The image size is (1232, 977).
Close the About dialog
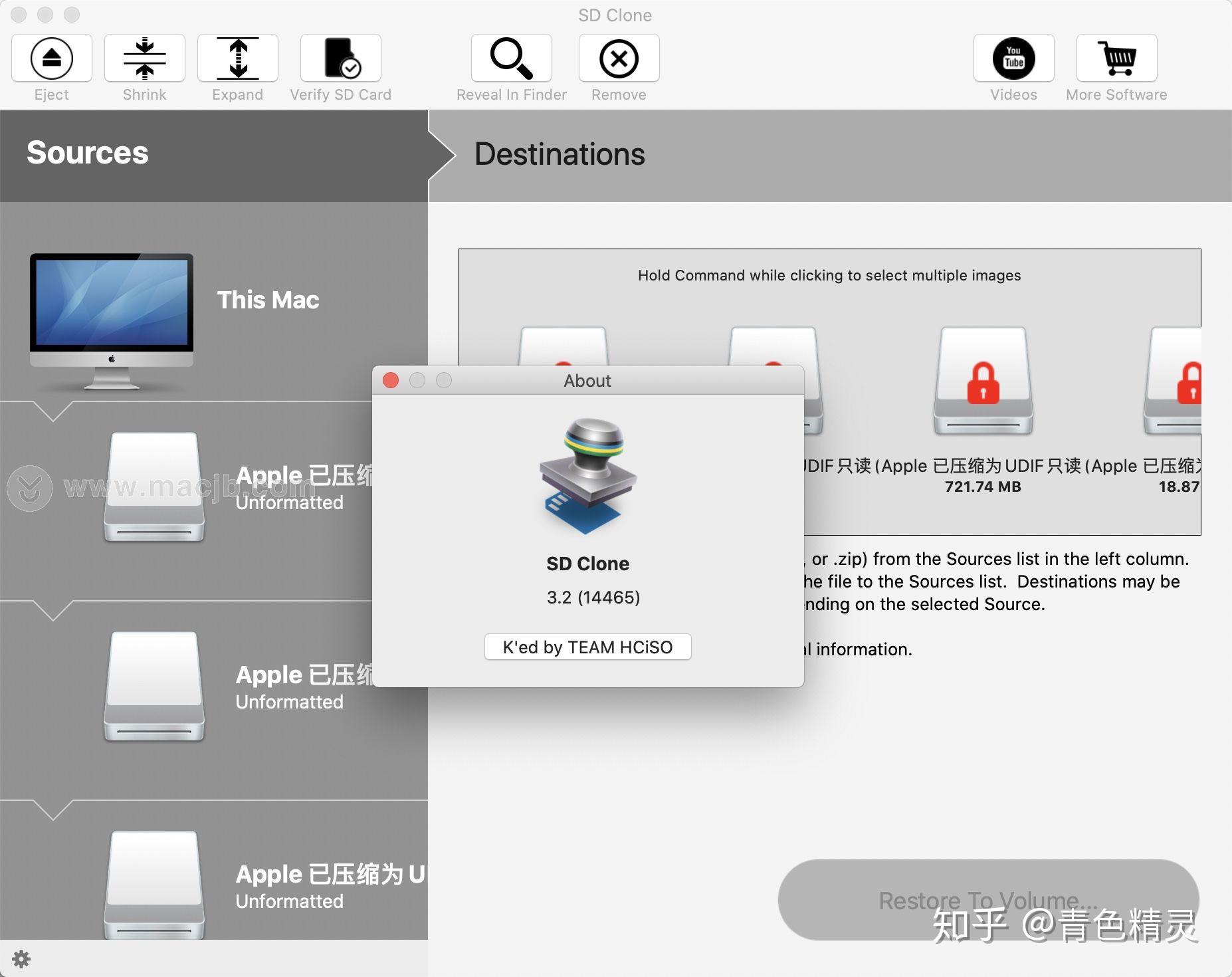click(391, 380)
